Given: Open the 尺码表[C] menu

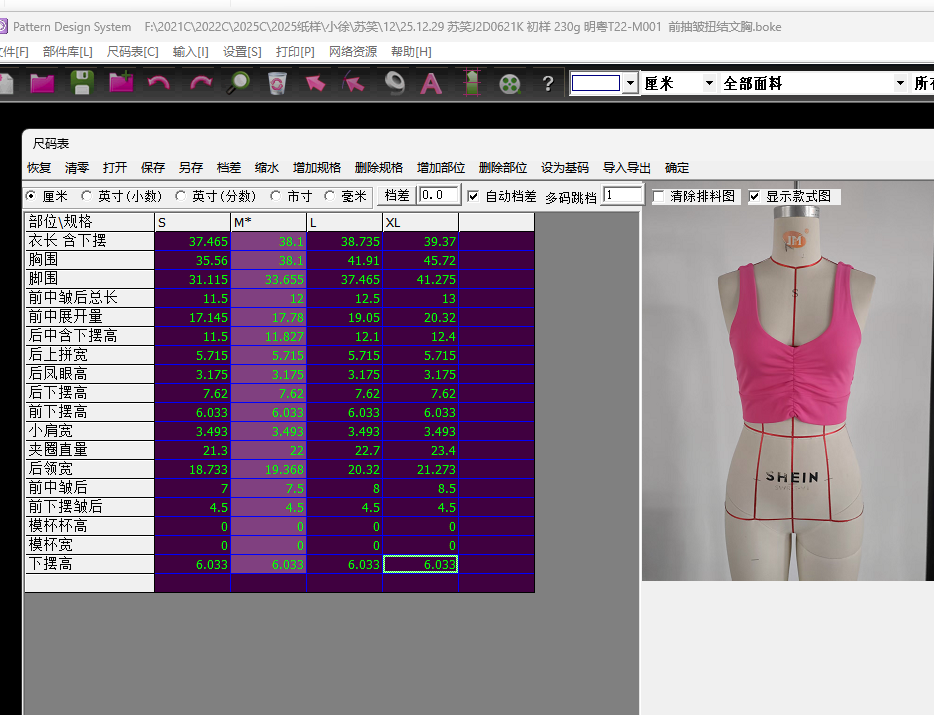Looking at the screenshot, I should [x=132, y=51].
